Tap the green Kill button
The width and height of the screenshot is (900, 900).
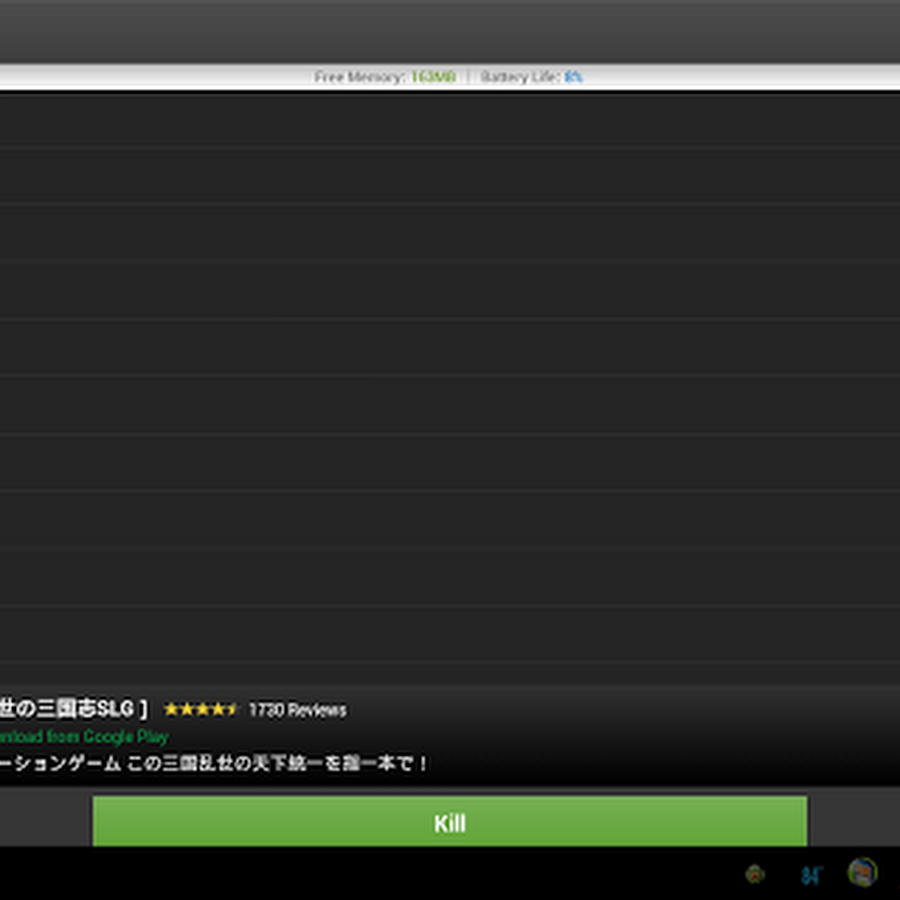pos(449,821)
